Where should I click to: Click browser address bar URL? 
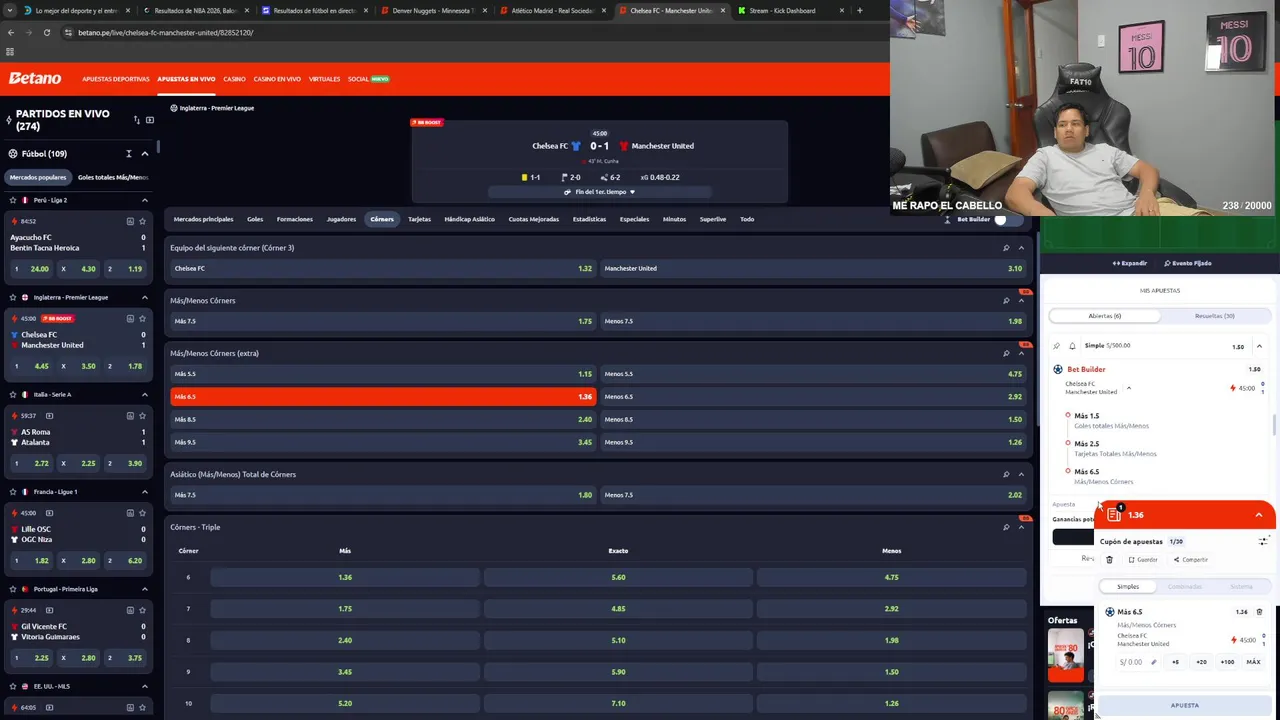tap(165, 32)
